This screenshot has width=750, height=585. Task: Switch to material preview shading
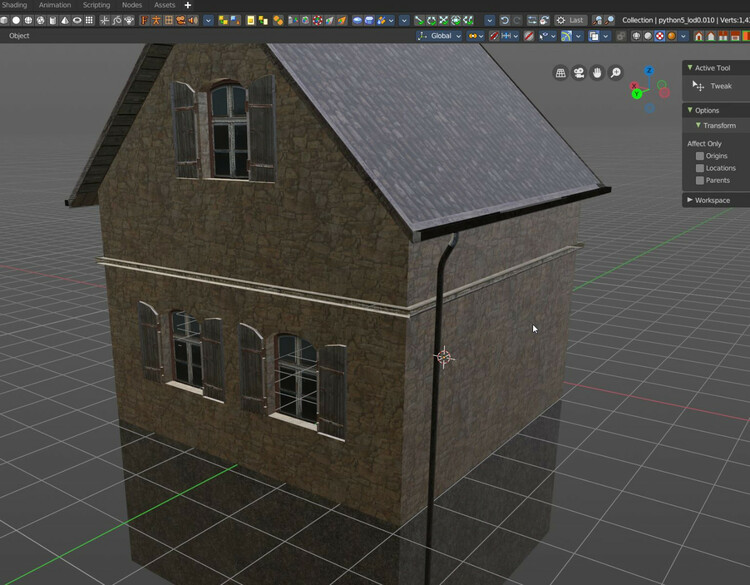click(x=660, y=36)
